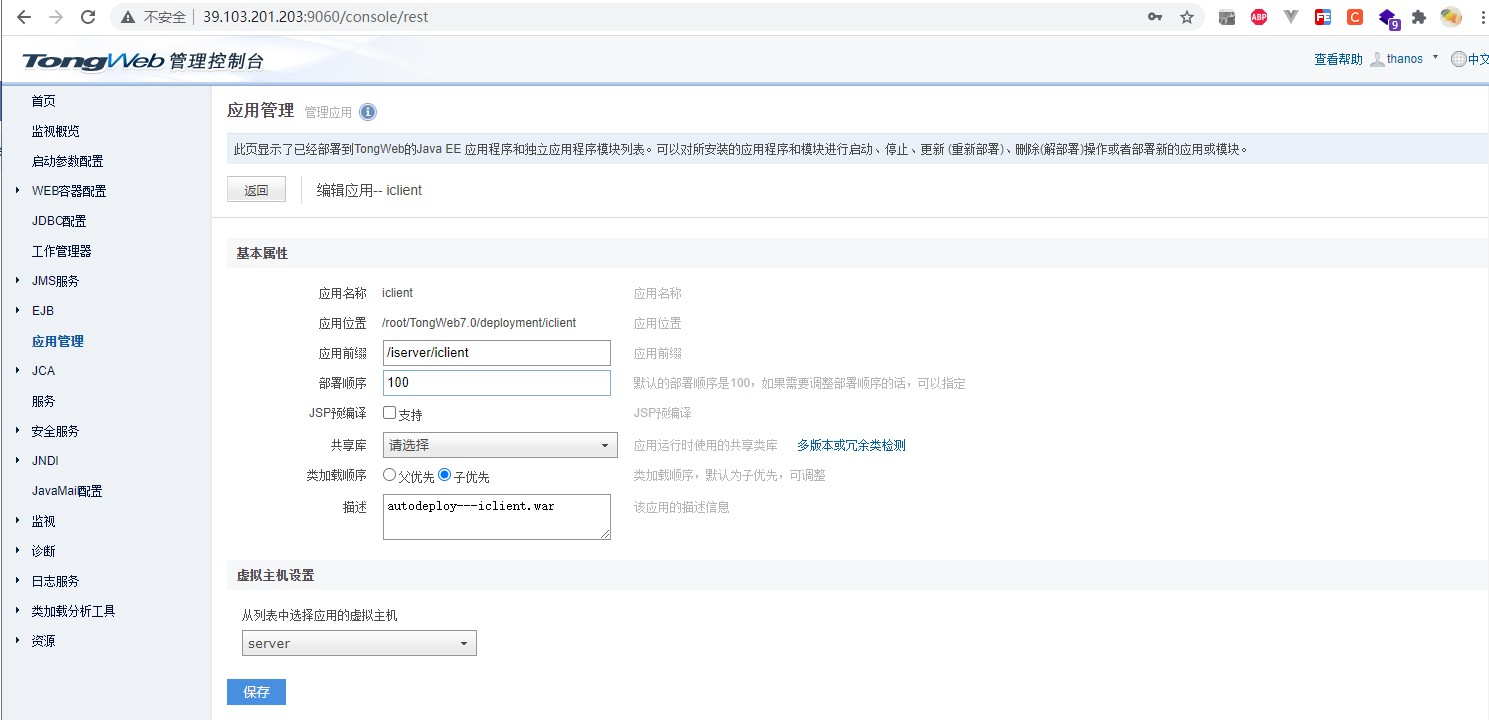Reload the page with refresh icon
Screen dimensions: 1489x720
(88, 17)
